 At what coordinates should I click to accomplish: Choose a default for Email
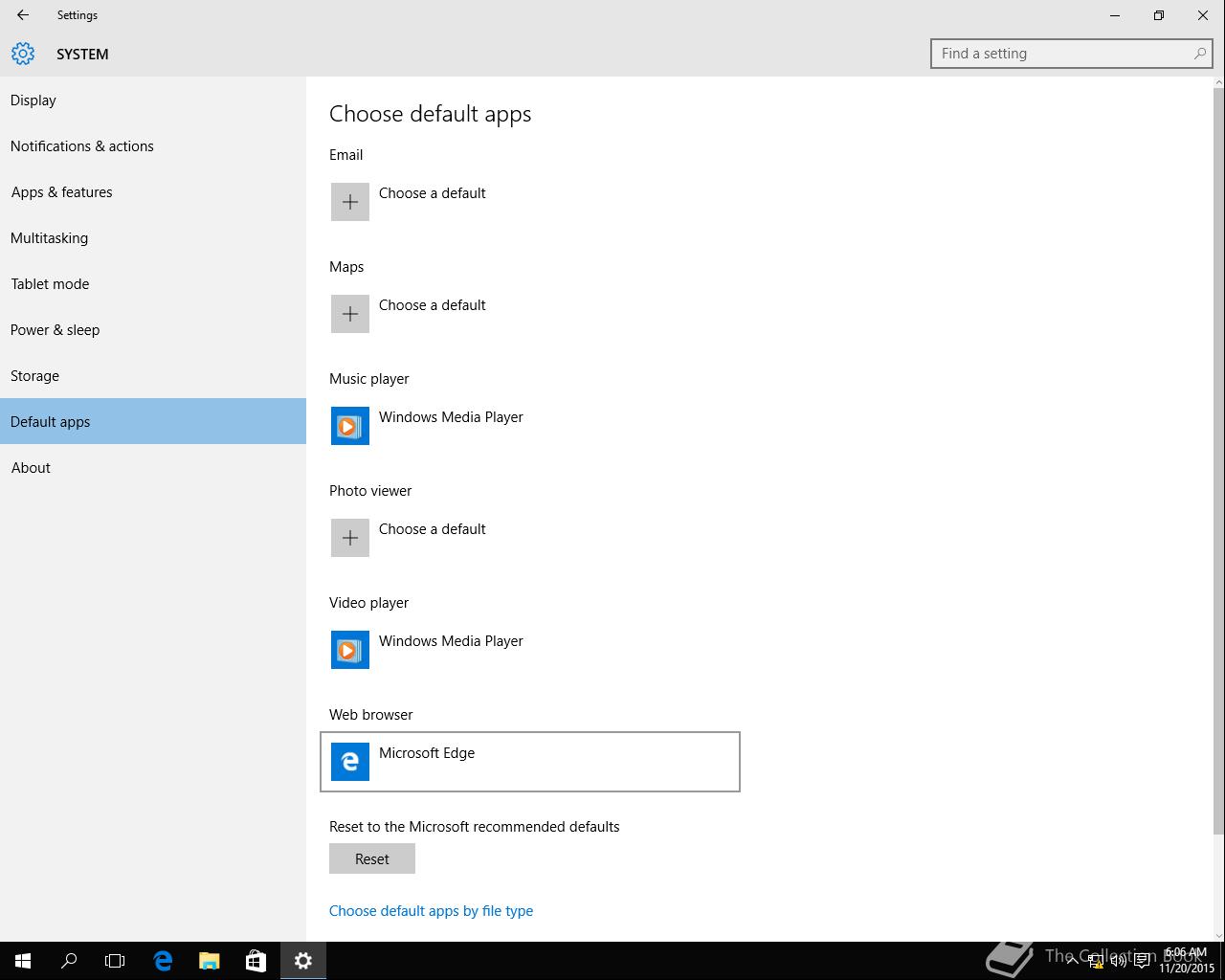pos(530,202)
